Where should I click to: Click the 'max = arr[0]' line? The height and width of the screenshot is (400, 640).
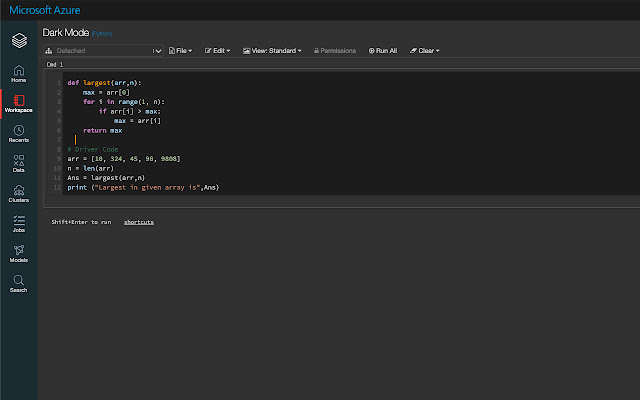[x=106, y=92]
